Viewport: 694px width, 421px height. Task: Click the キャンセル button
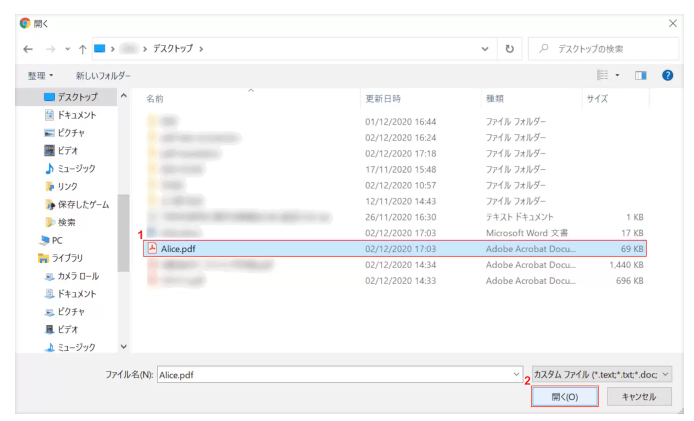click(639, 397)
